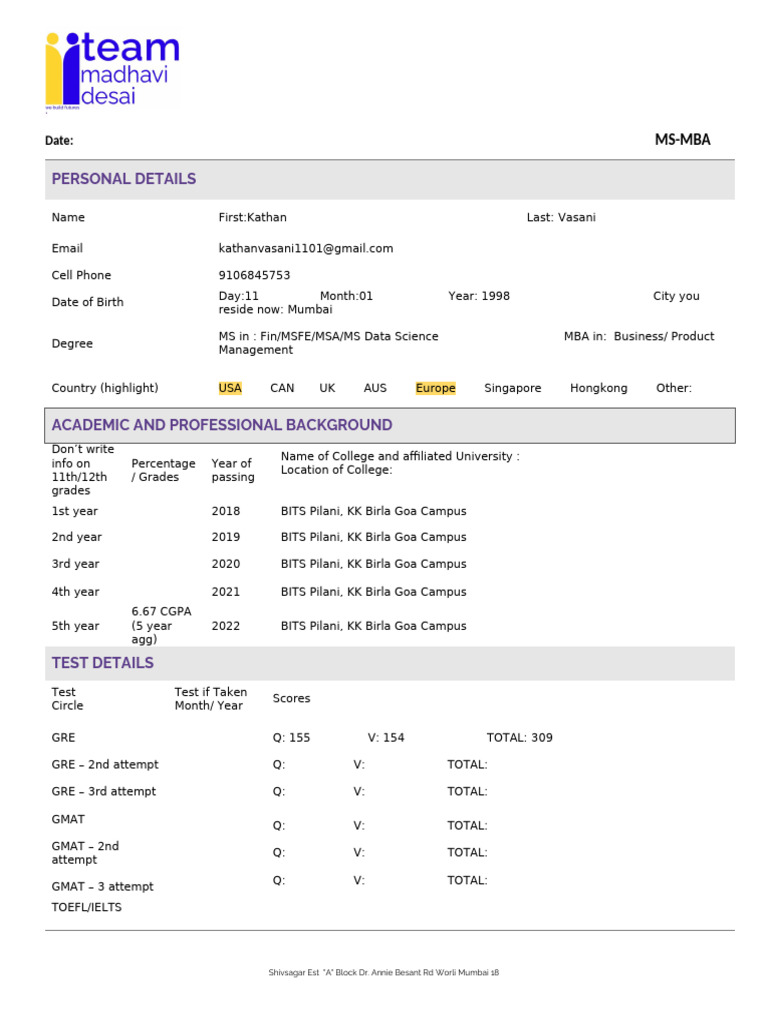Click 'Percentage / Grades' column header
Image resolution: width=768 pixels, height=1024 pixels.
tap(163, 470)
